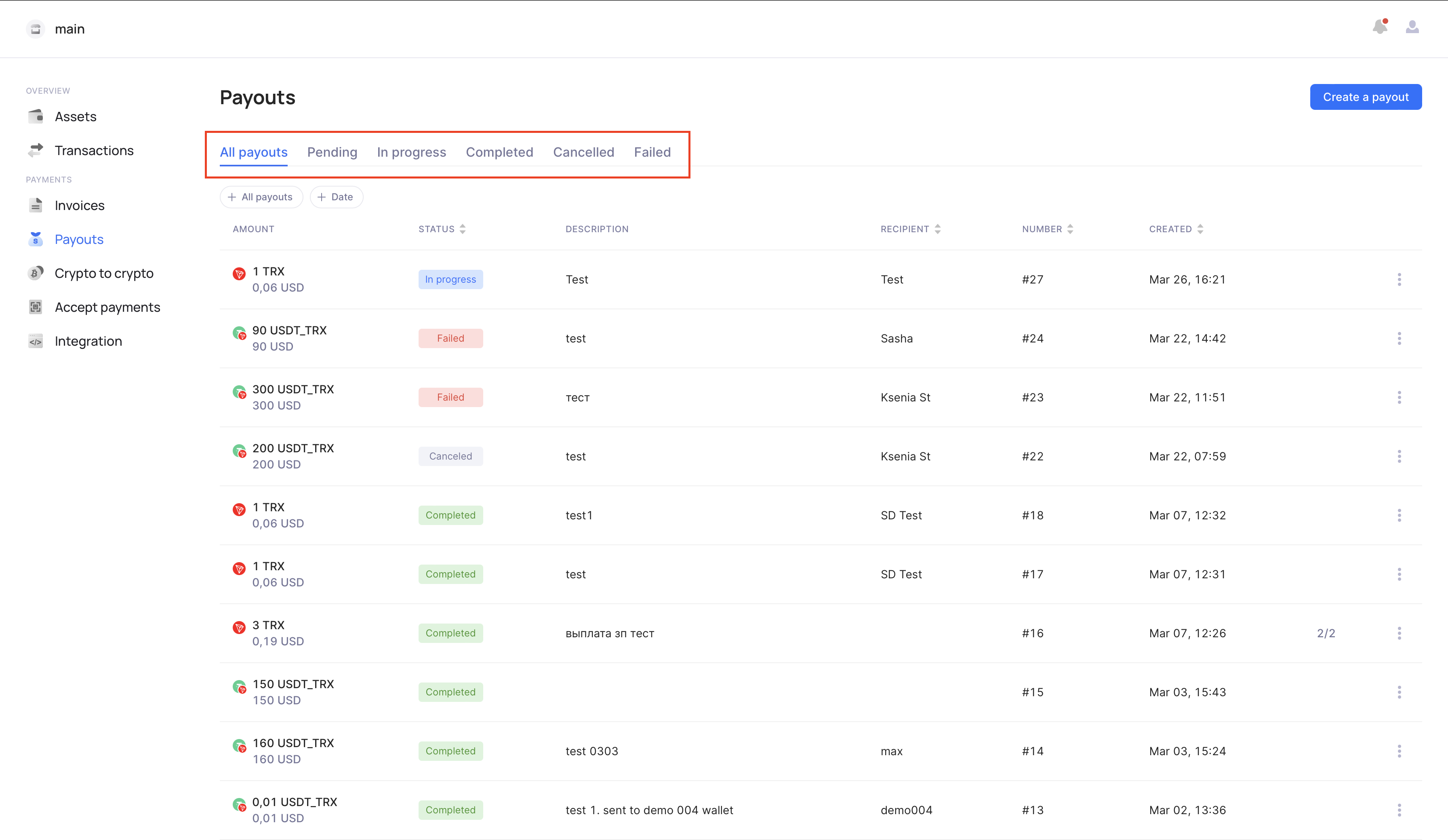Expand row options for payout #16
Screen dimensions: 1448x840
(x=1399, y=633)
